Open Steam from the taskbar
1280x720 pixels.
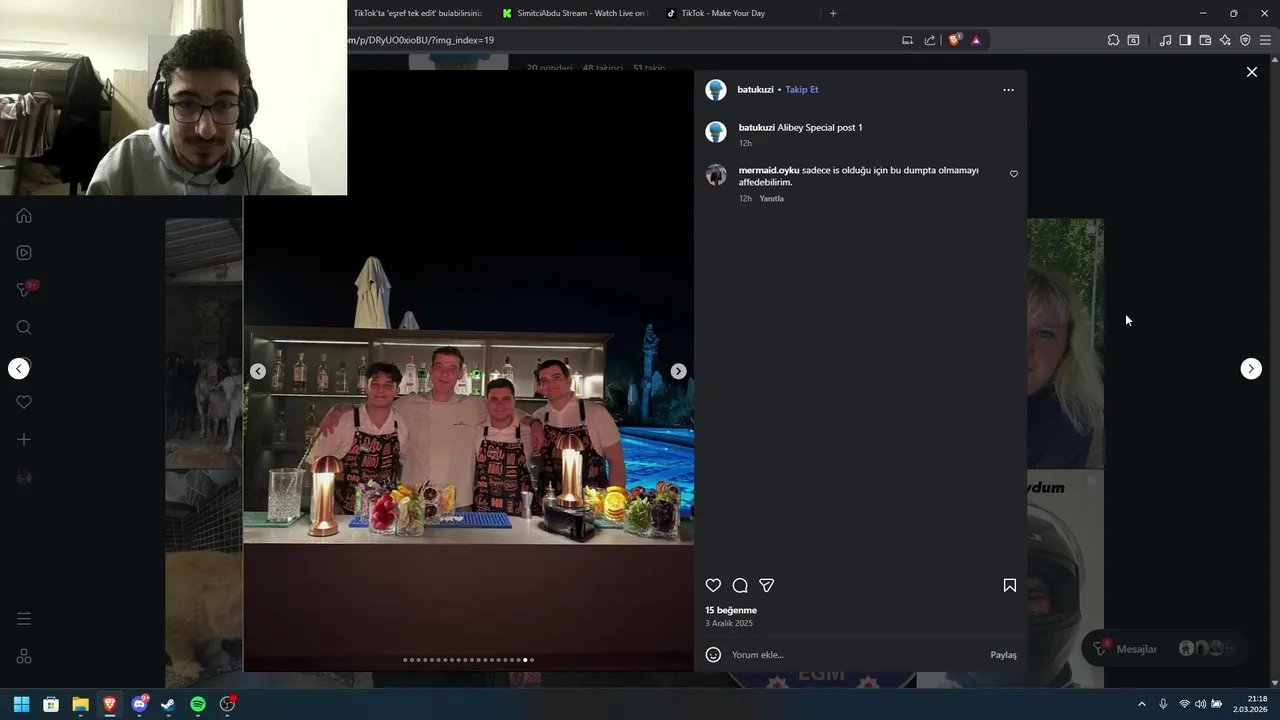click(168, 704)
